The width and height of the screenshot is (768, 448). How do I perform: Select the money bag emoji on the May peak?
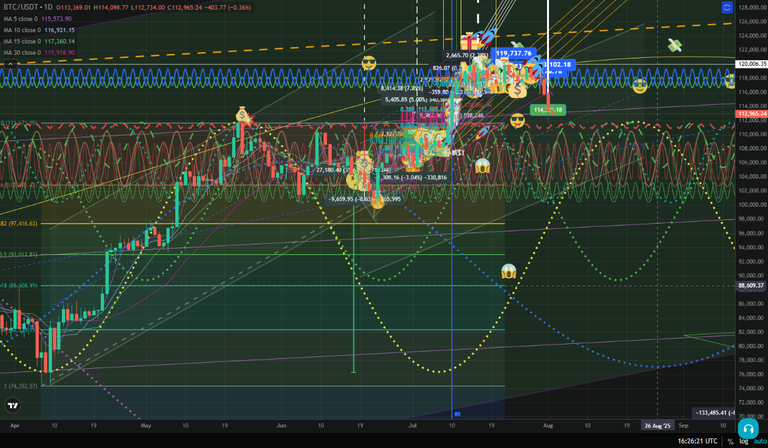242,115
